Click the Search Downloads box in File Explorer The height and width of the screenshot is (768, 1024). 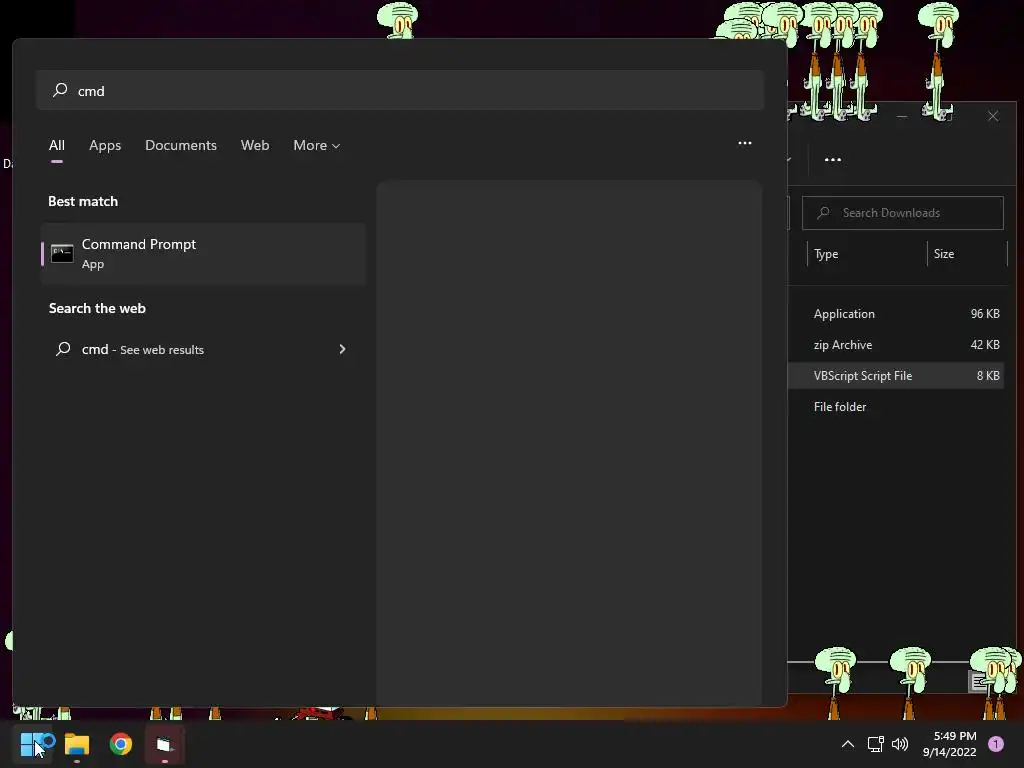pos(903,213)
